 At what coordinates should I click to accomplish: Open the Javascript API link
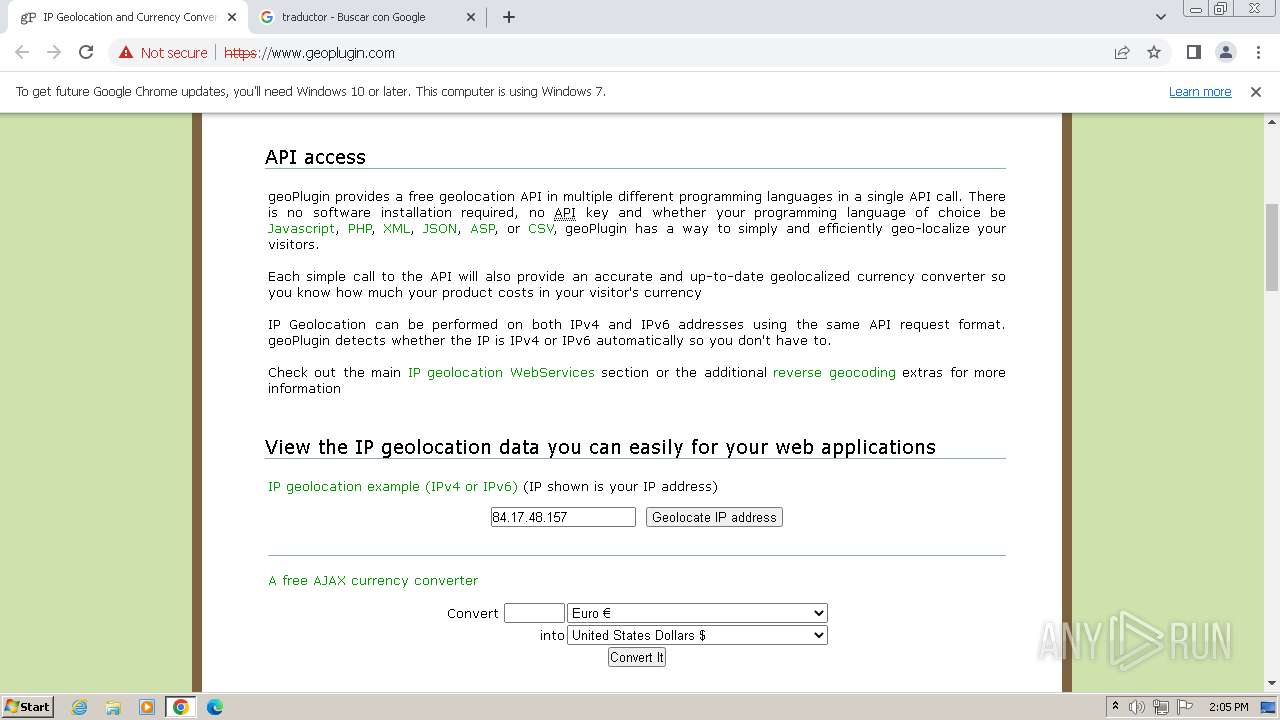pos(301,229)
